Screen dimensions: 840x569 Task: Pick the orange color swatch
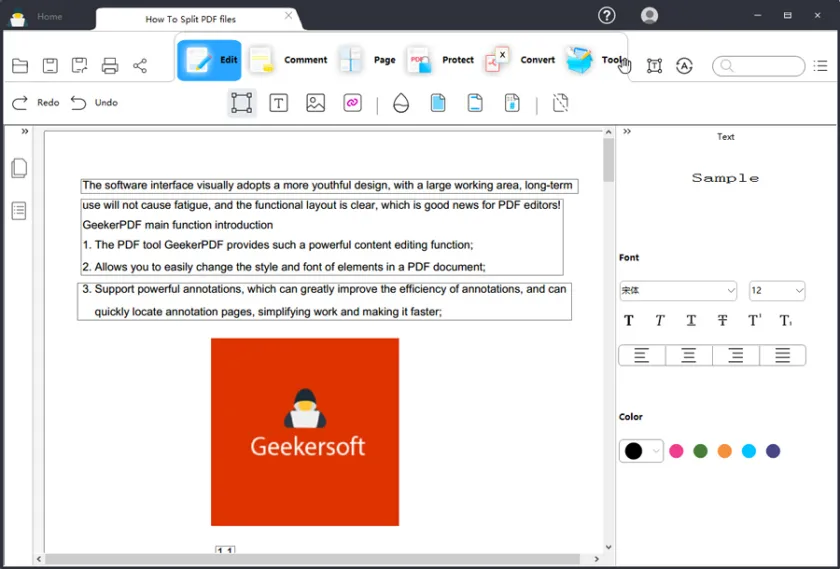point(724,451)
